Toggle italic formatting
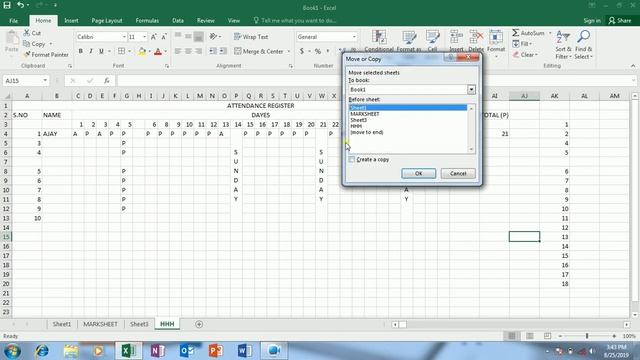640x360 pixels. (91, 51)
